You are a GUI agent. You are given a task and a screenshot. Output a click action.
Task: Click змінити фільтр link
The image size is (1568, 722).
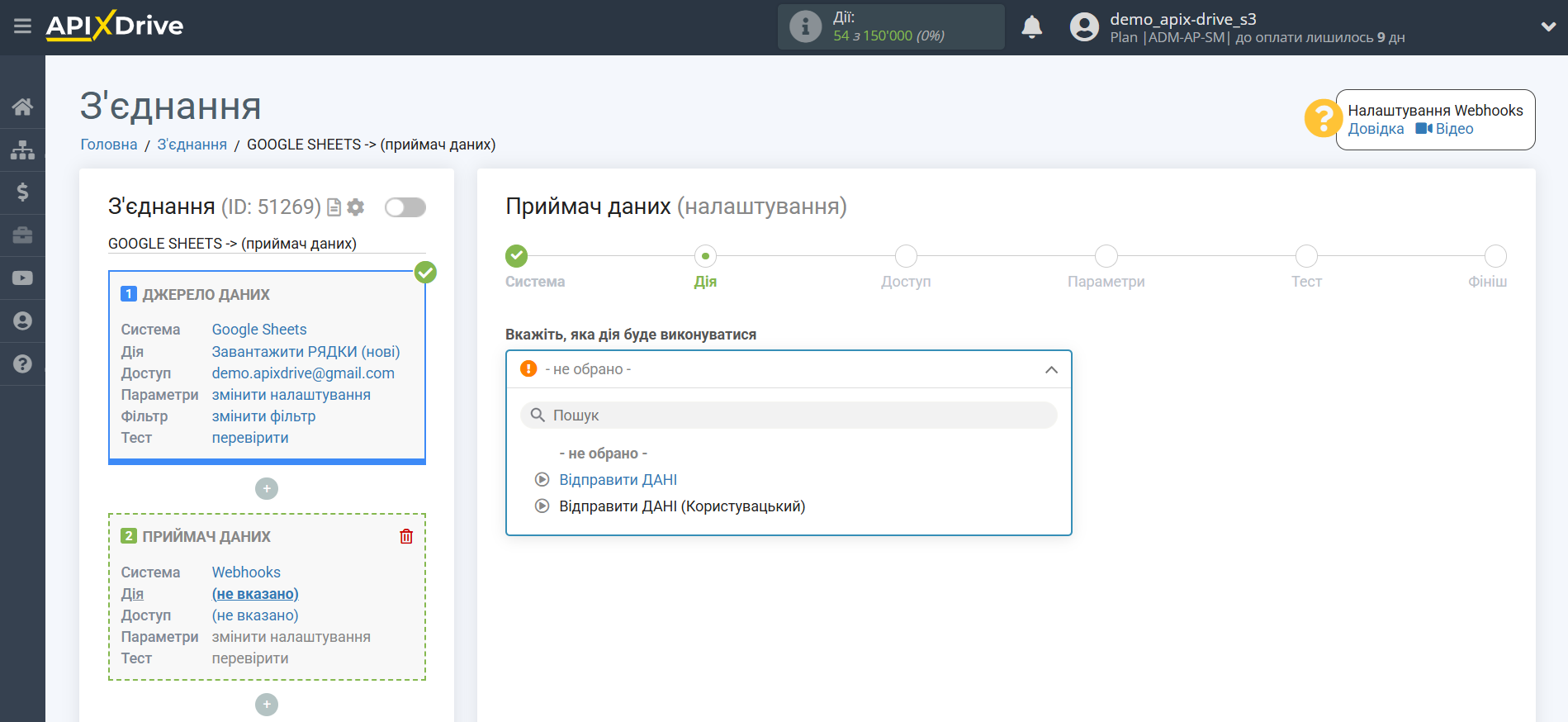pyautogui.click(x=263, y=416)
